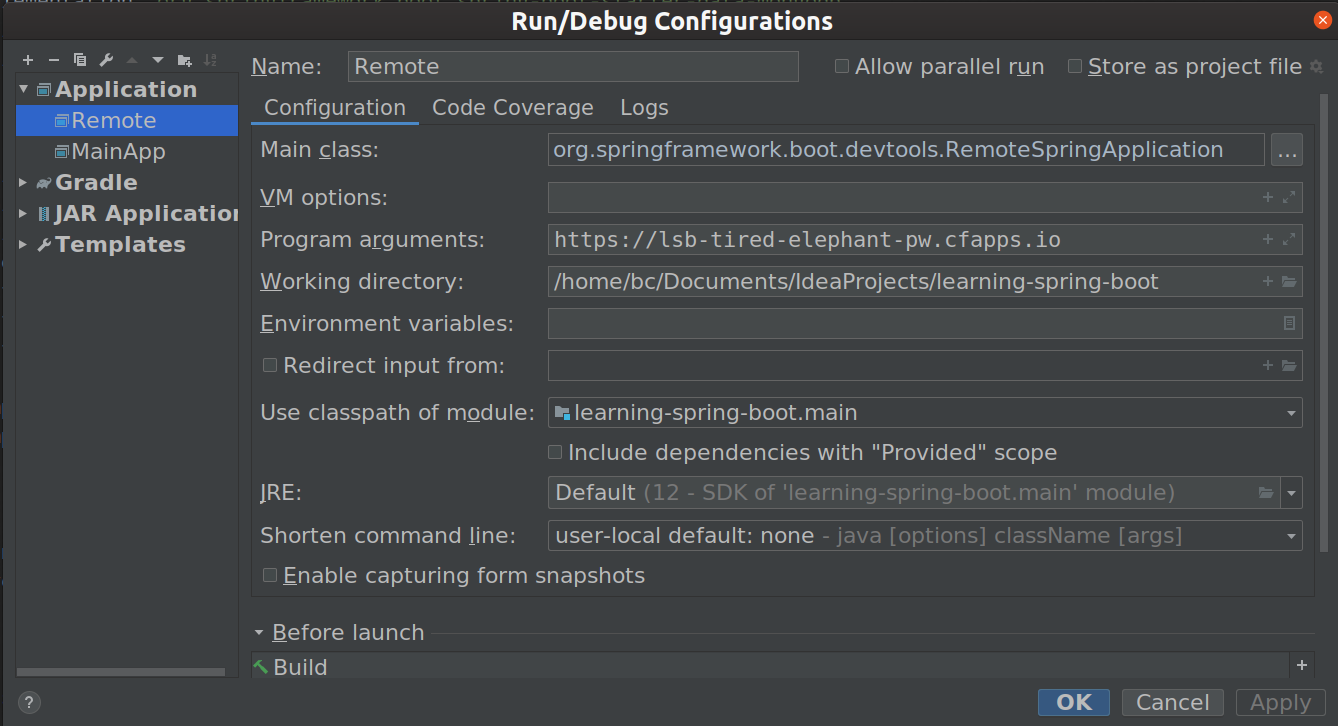The width and height of the screenshot is (1338, 726).
Task: Browse for working directory folder icon
Action: point(1289,282)
